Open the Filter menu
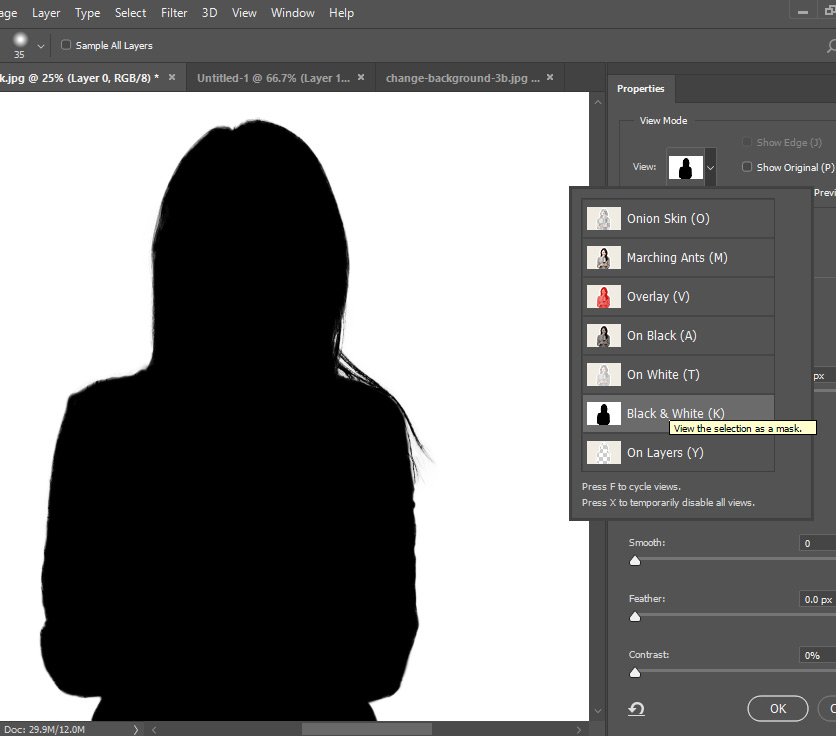The image size is (836, 736). 174,13
